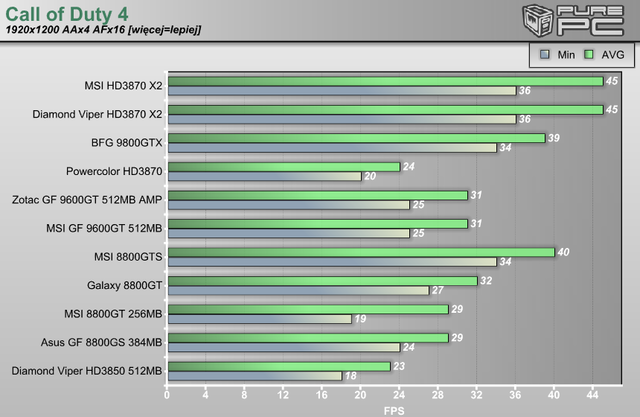
Task: Click the green AVG bar for MSI HD3870 X2
Action: 386,81
